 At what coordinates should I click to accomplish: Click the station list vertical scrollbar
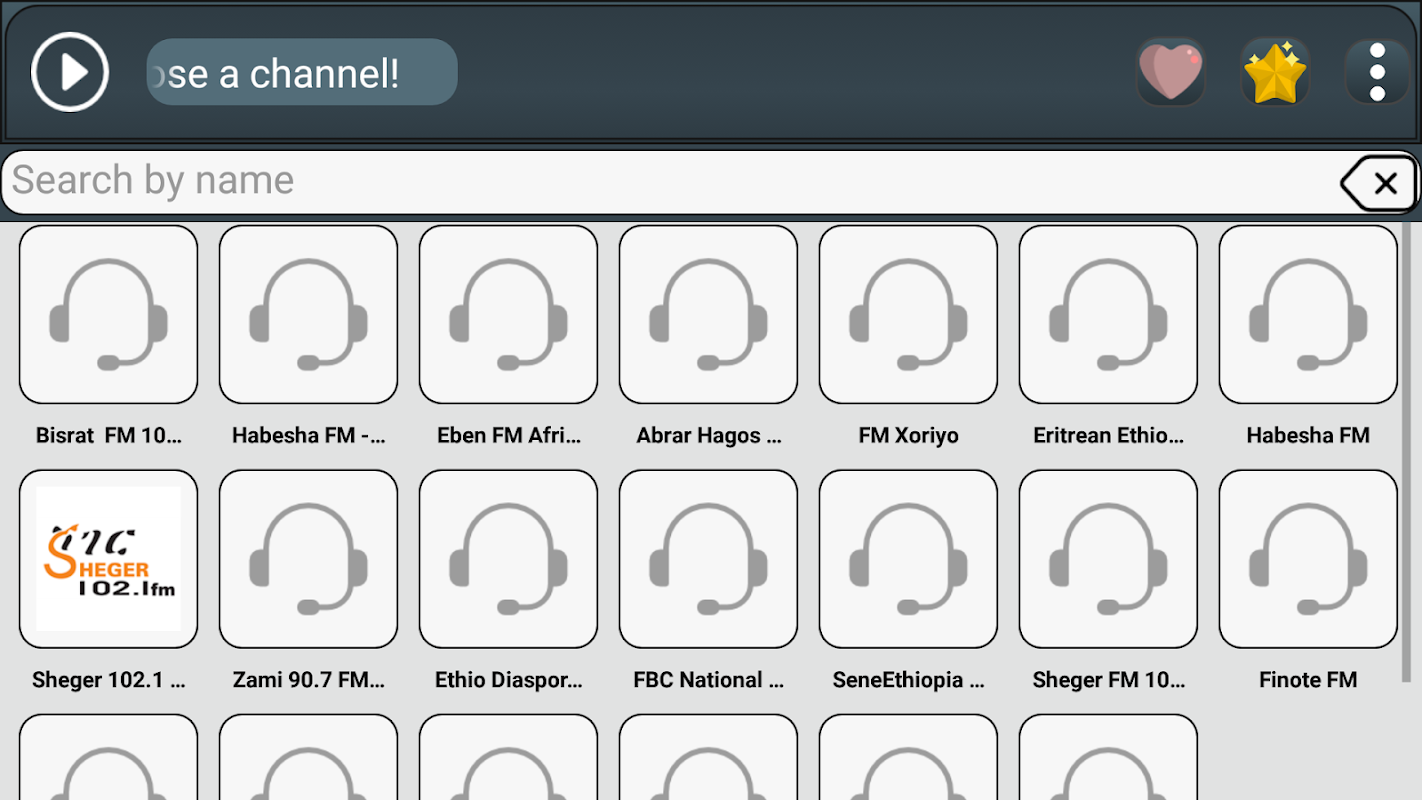coord(1407,452)
